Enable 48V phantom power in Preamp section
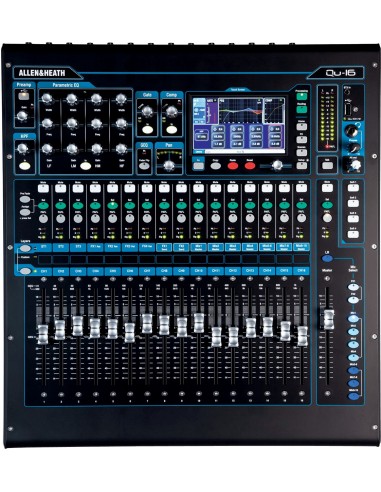The width and height of the screenshot is (381, 492). (x=23, y=96)
